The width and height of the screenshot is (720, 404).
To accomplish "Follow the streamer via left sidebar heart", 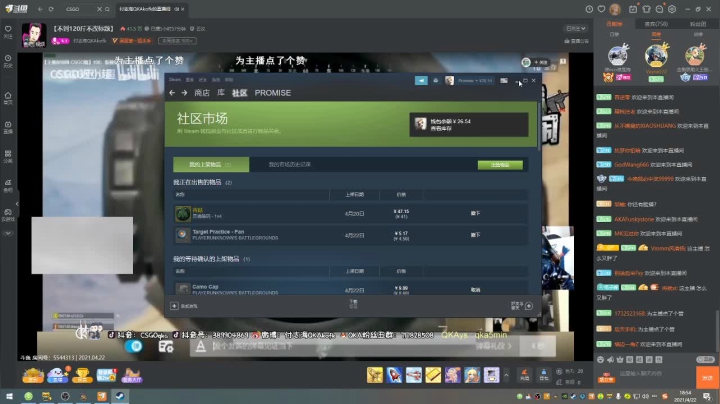I will tap(8, 32).
